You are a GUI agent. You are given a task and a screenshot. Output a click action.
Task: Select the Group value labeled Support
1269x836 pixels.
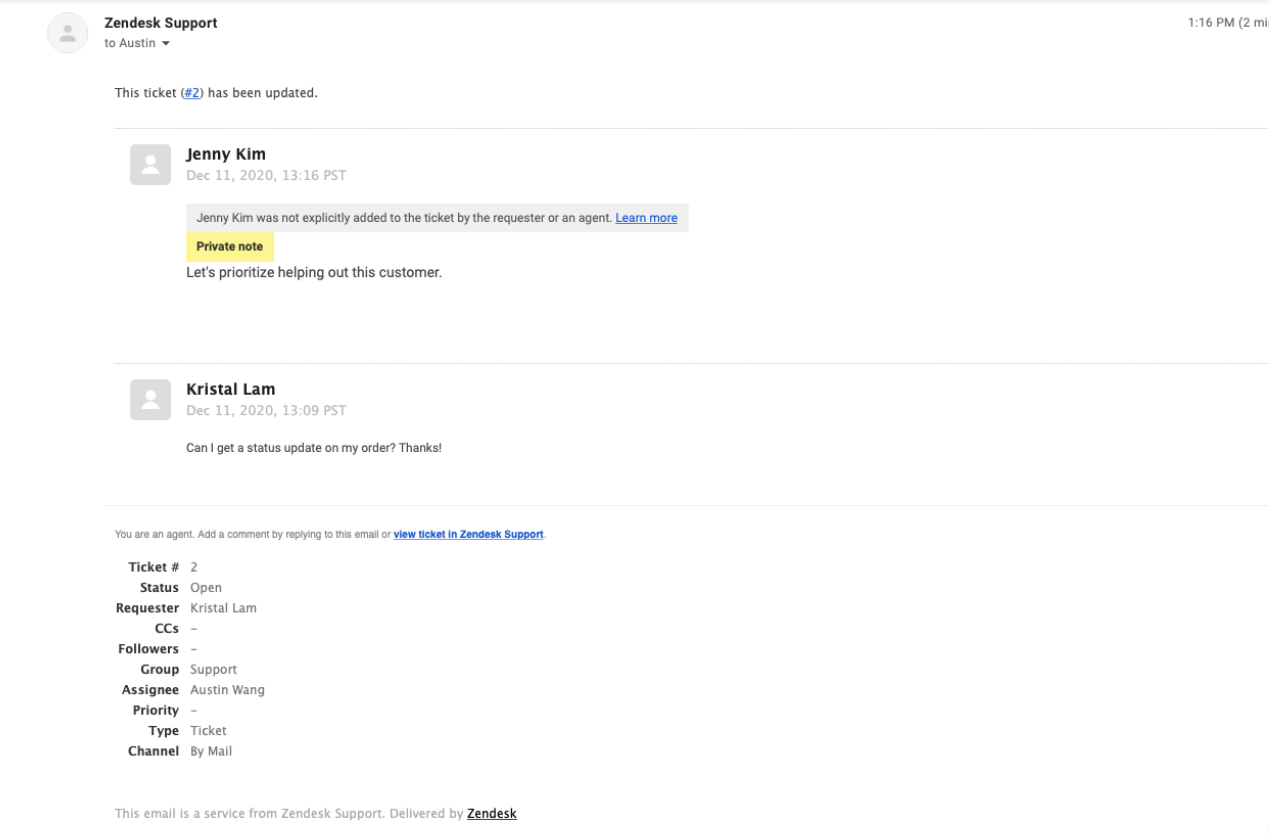coord(214,669)
